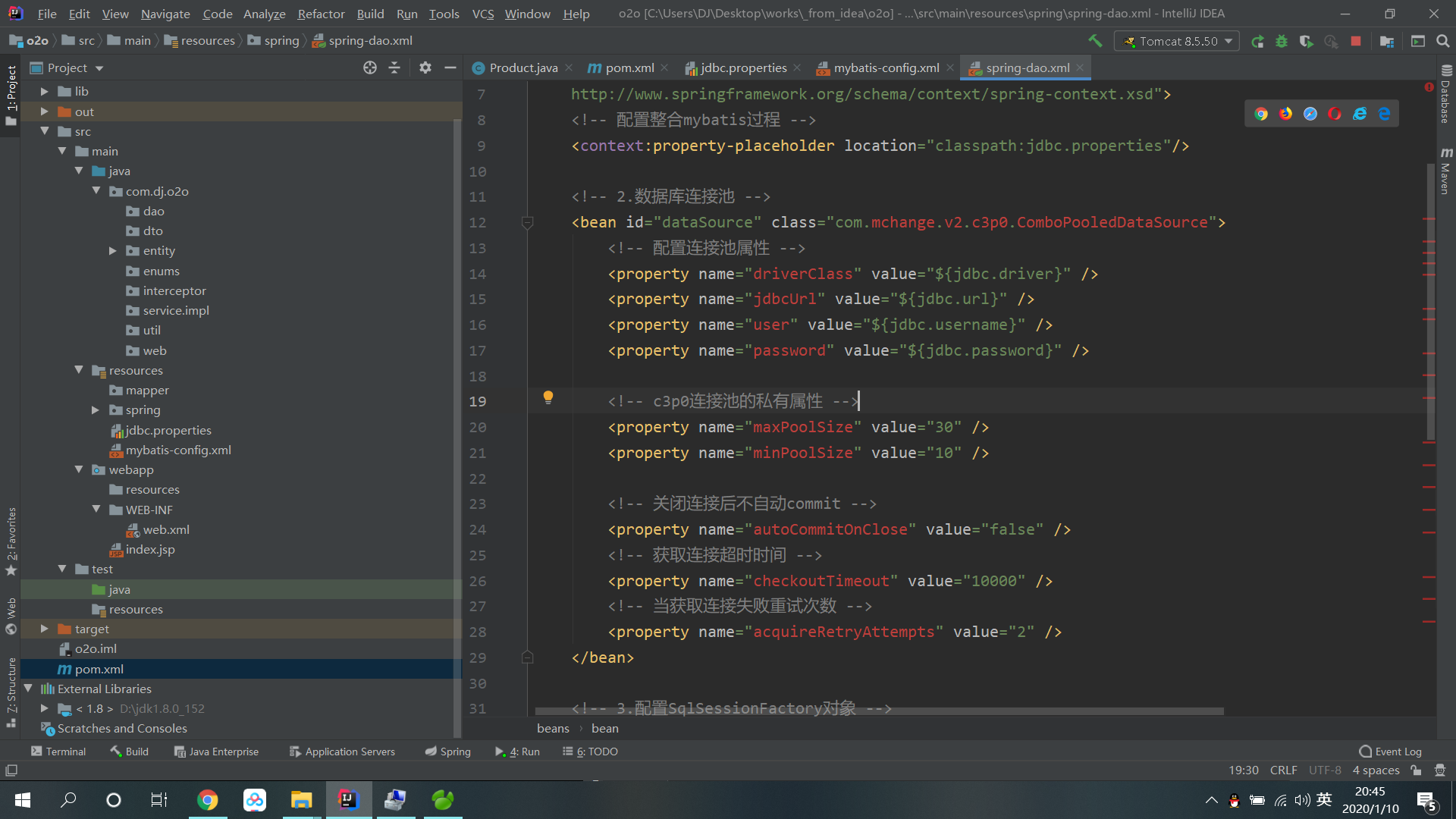
Task: Open Search Everywhere magnifier icon
Action: point(1442,42)
